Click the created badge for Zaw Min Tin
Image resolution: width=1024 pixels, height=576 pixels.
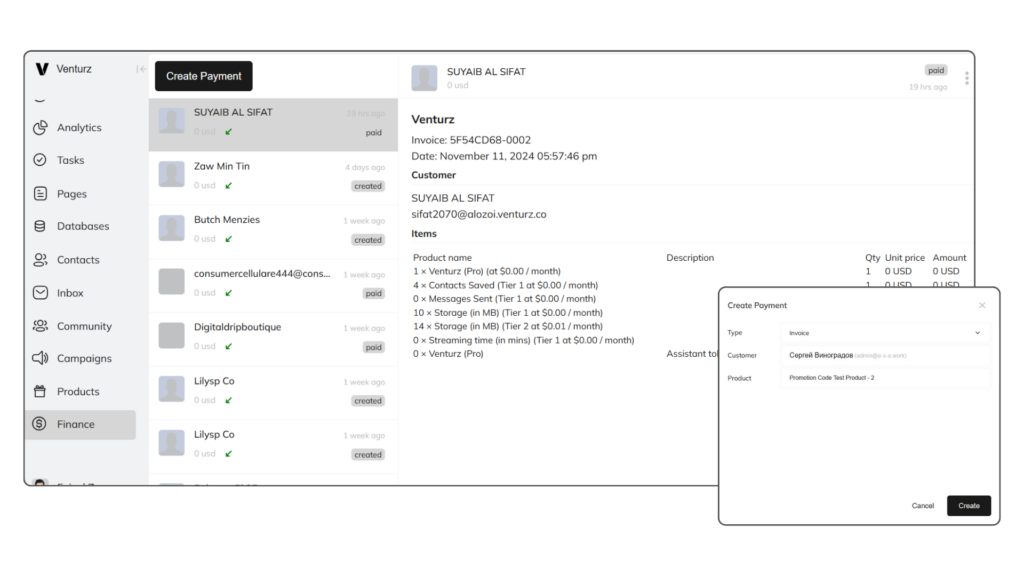(x=368, y=186)
